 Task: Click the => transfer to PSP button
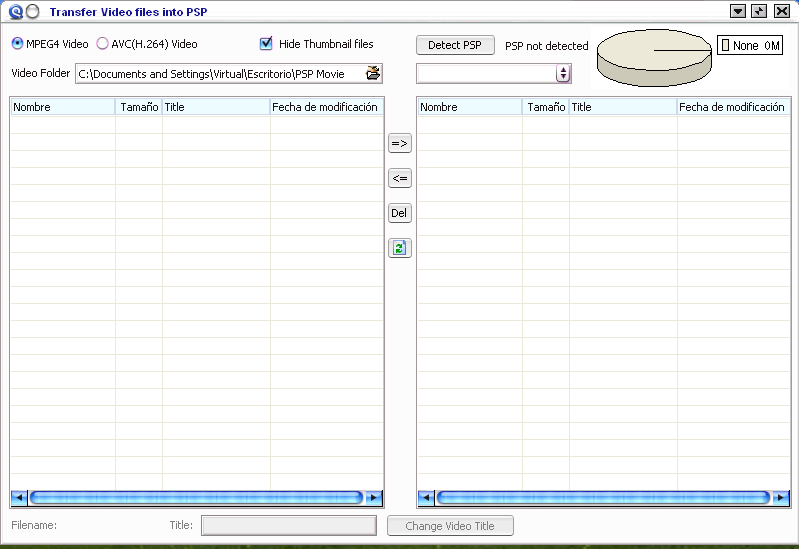(400, 143)
